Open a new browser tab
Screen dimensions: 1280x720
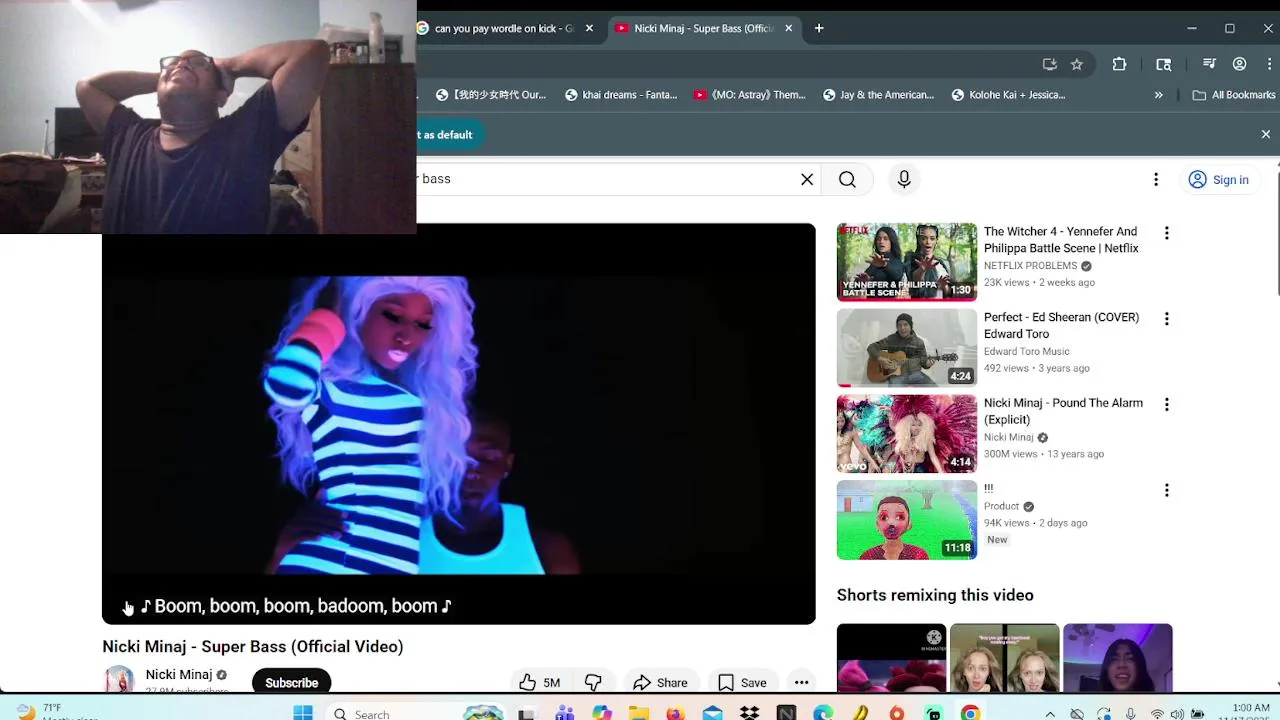(819, 29)
